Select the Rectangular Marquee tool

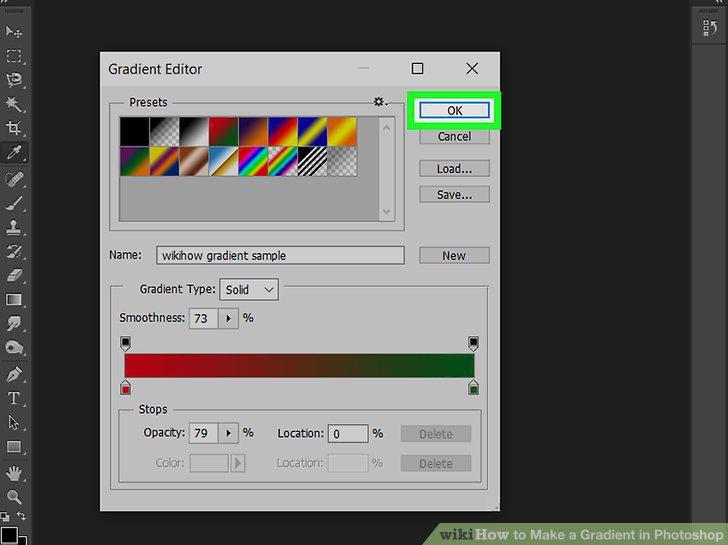tap(13, 56)
